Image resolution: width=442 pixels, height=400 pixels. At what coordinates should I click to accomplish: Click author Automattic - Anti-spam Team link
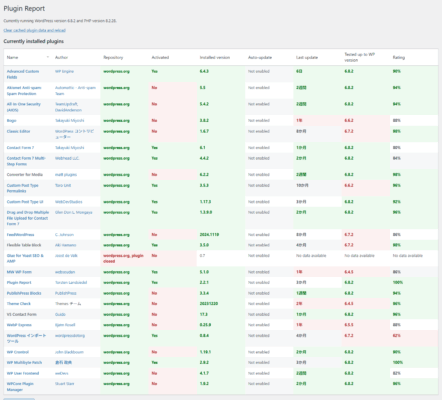[x=75, y=91]
